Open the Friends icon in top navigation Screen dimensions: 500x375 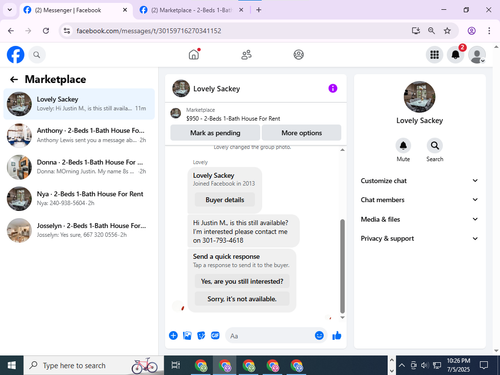point(246,55)
